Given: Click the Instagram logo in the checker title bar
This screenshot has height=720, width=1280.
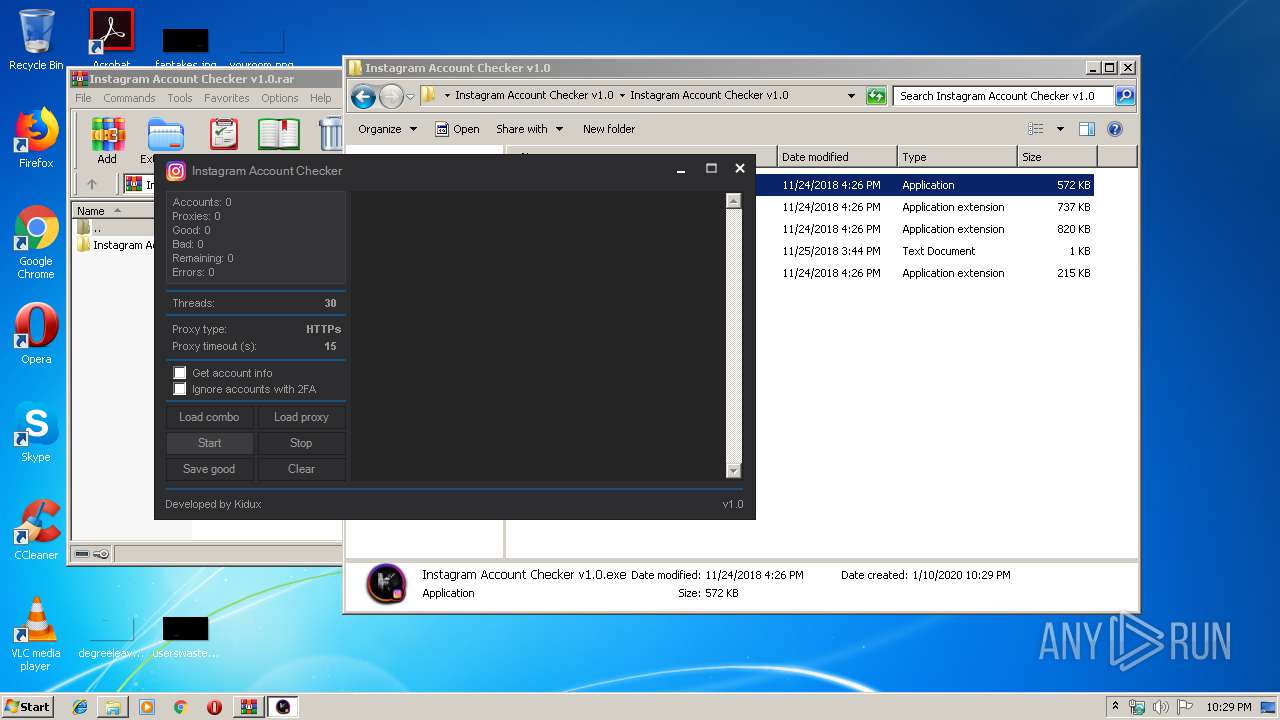Looking at the screenshot, I should (x=176, y=171).
